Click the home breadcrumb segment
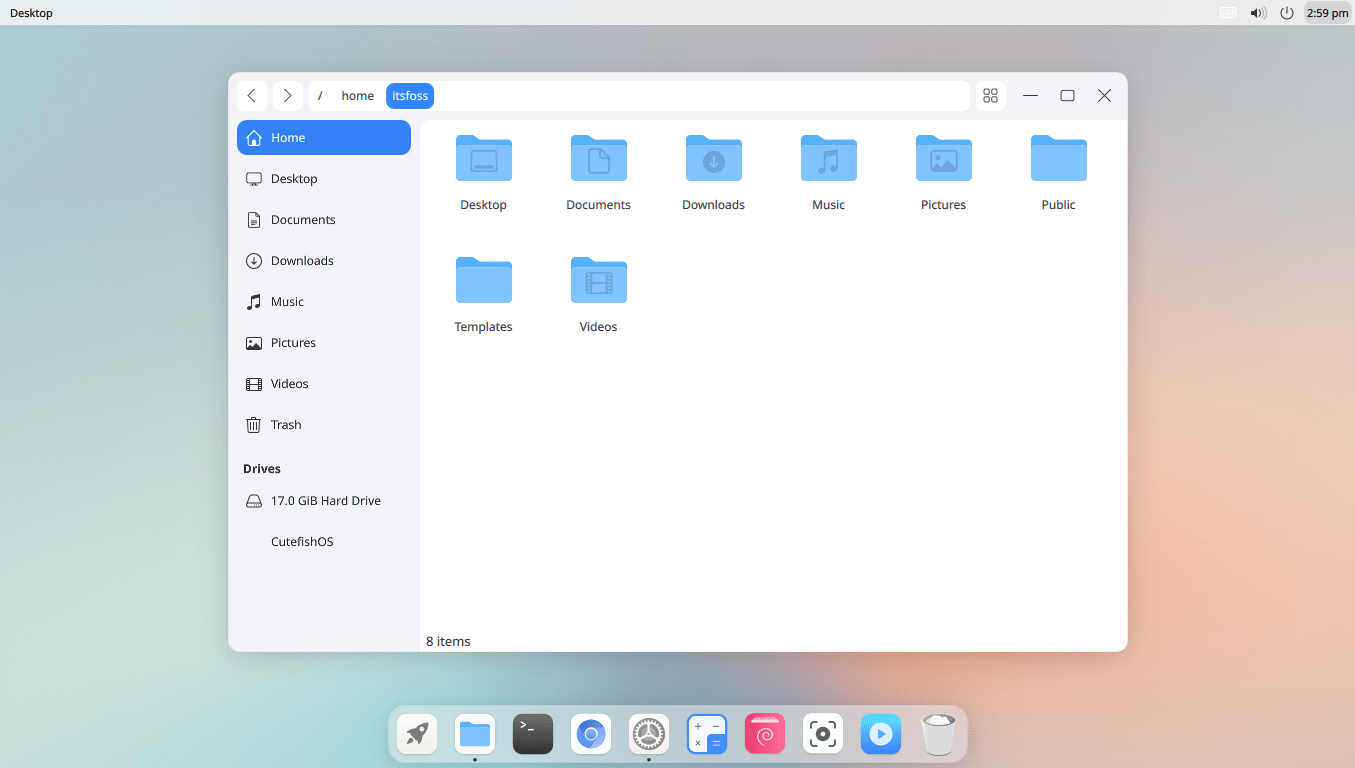1355x768 pixels. pyautogui.click(x=357, y=95)
